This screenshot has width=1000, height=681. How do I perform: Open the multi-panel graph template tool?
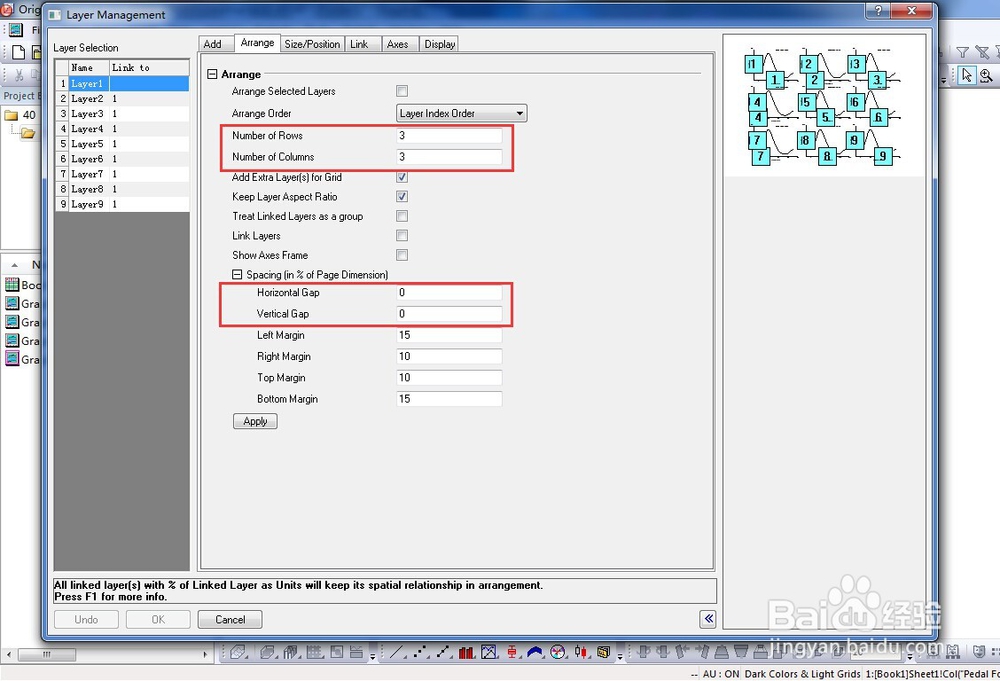coord(489,652)
